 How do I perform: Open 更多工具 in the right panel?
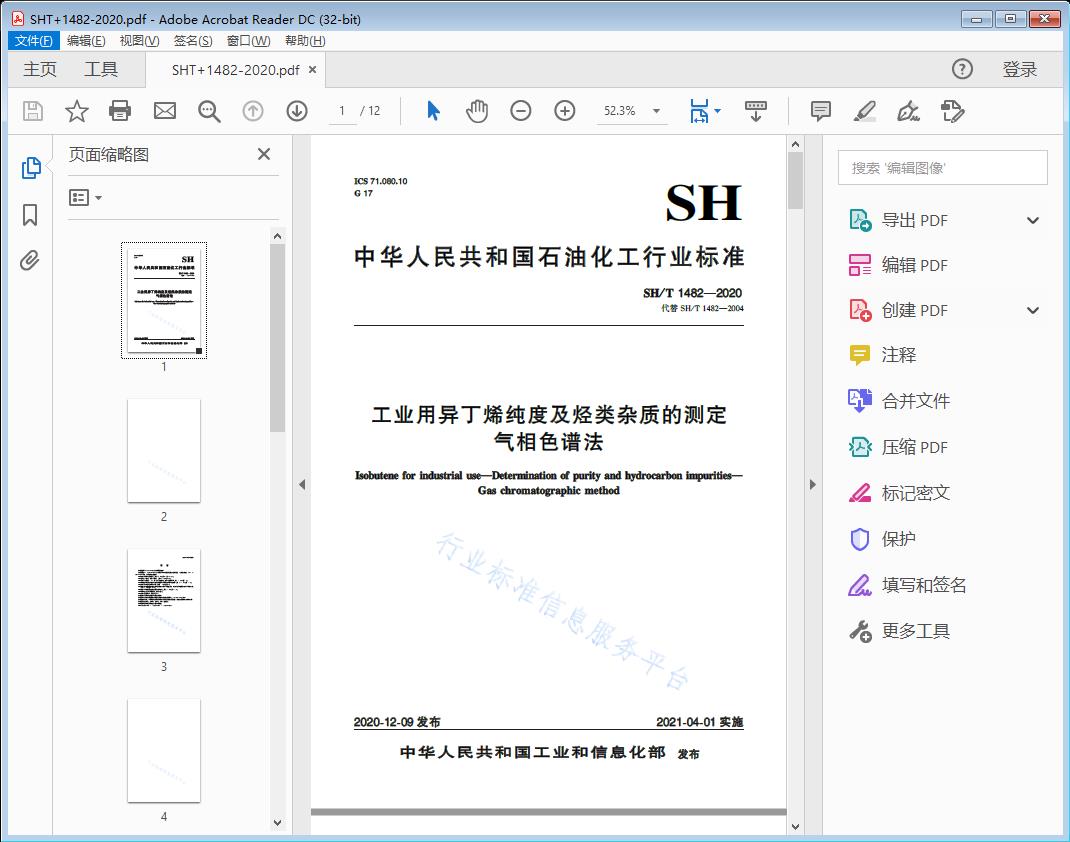point(916,631)
